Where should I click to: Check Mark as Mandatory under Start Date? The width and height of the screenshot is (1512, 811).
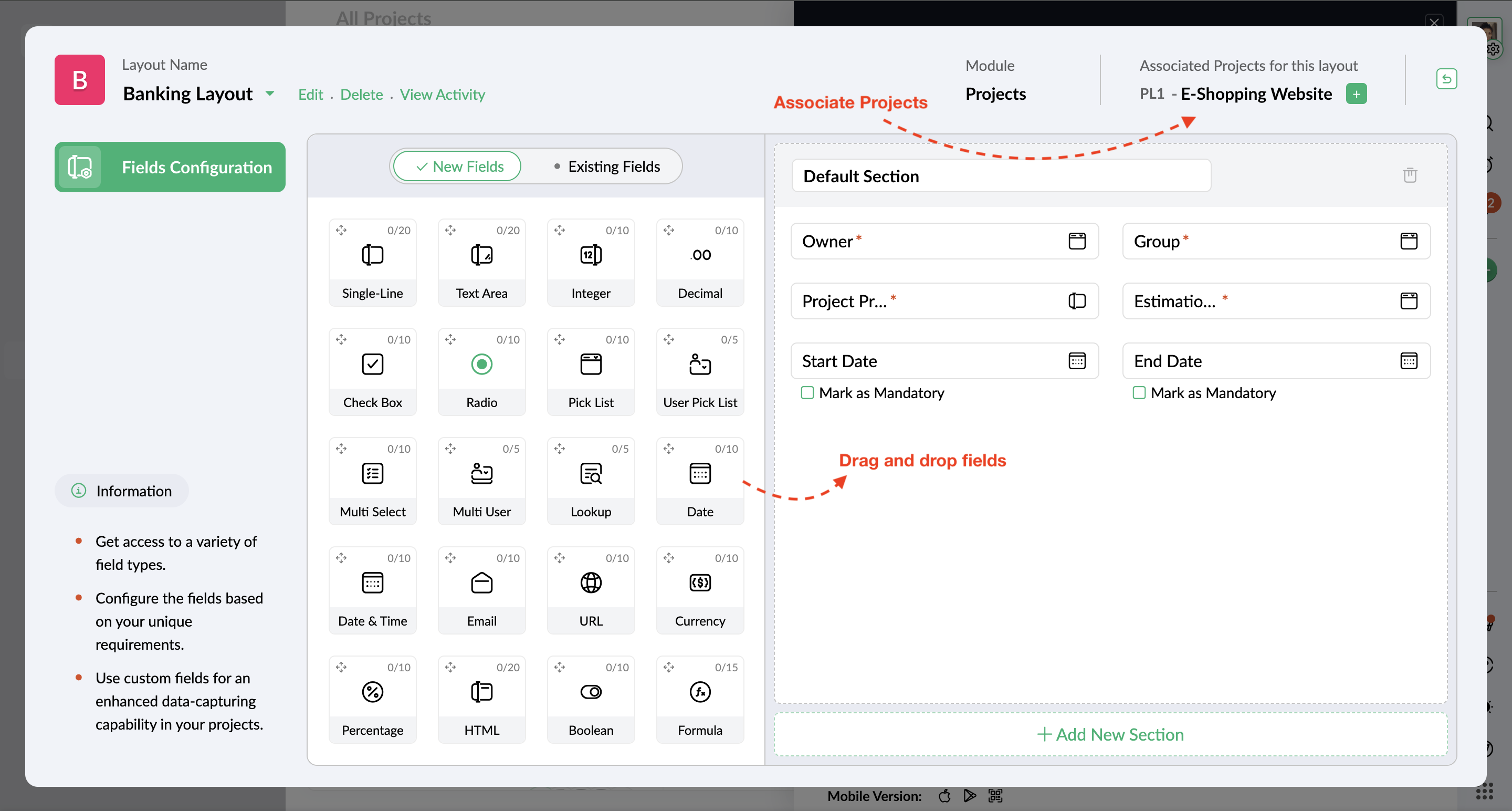807,392
